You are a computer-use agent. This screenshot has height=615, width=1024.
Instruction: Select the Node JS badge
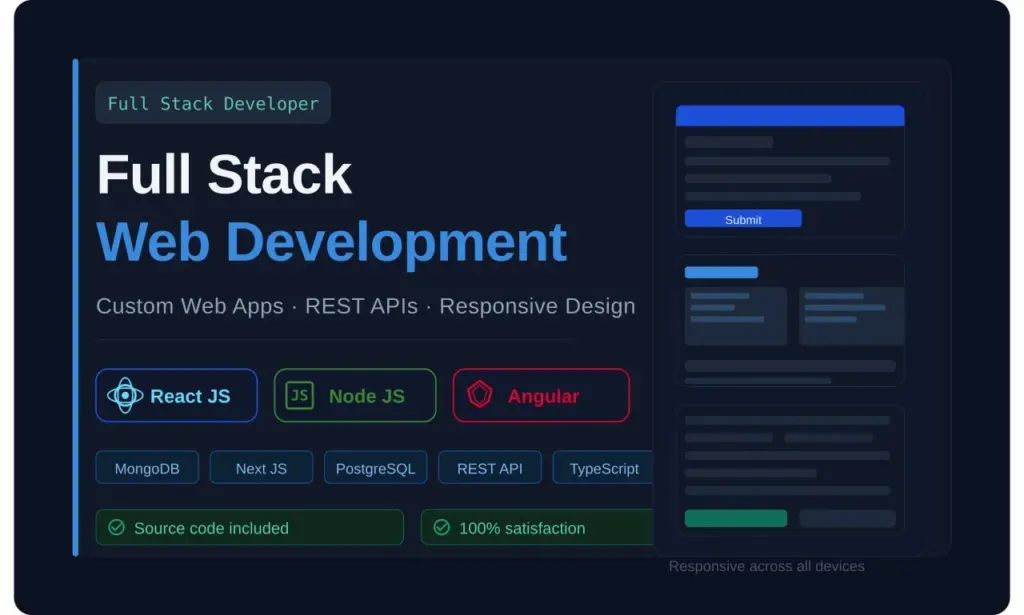pos(355,396)
